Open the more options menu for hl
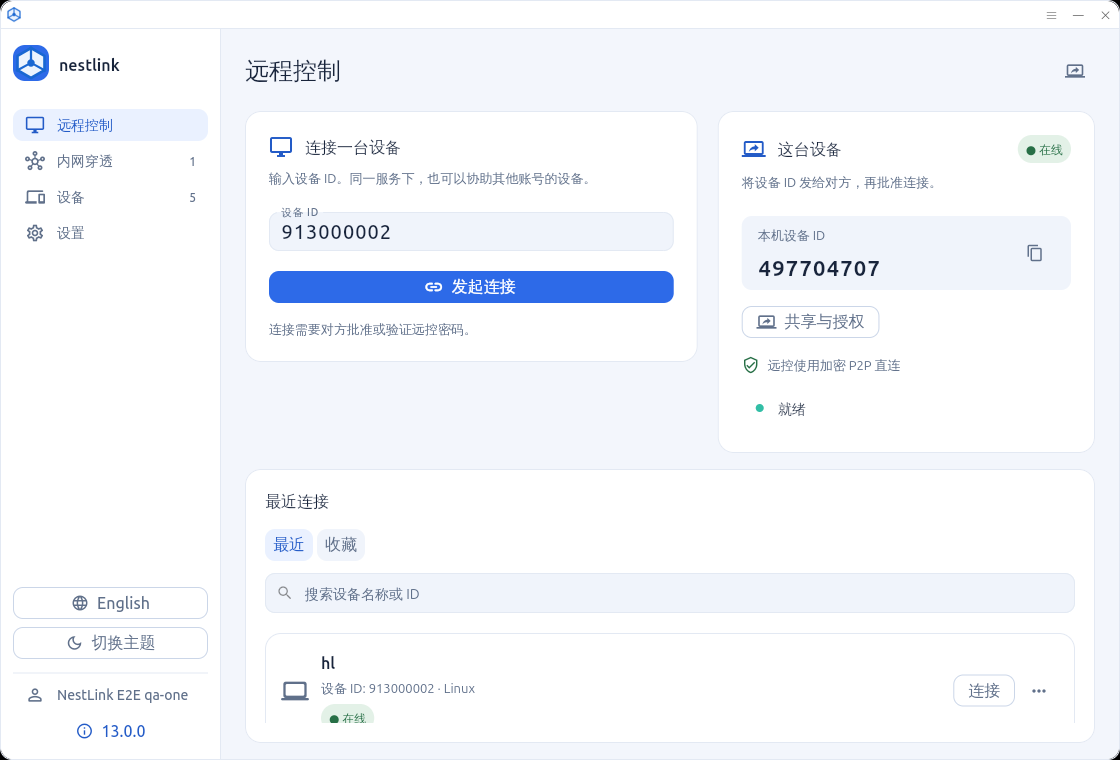 point(1039,691)
